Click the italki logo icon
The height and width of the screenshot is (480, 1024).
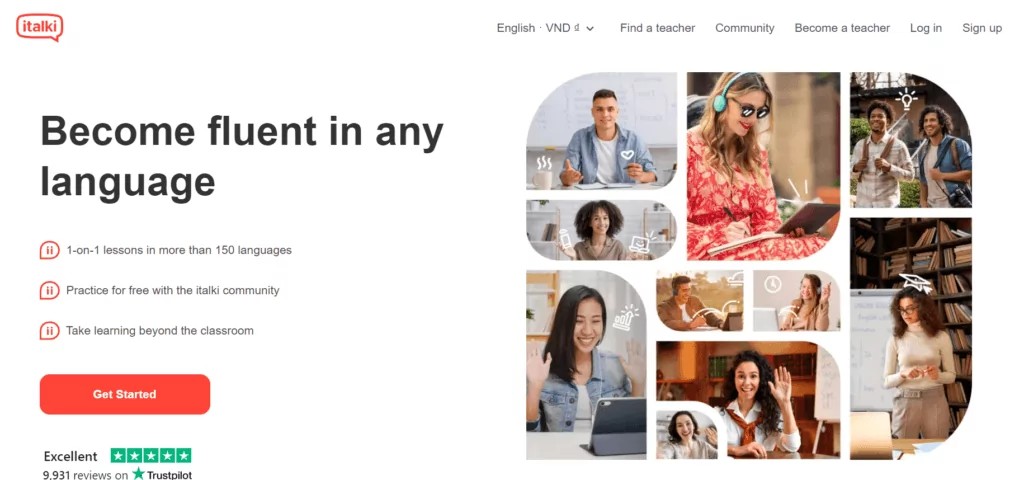tap(40, 27)
